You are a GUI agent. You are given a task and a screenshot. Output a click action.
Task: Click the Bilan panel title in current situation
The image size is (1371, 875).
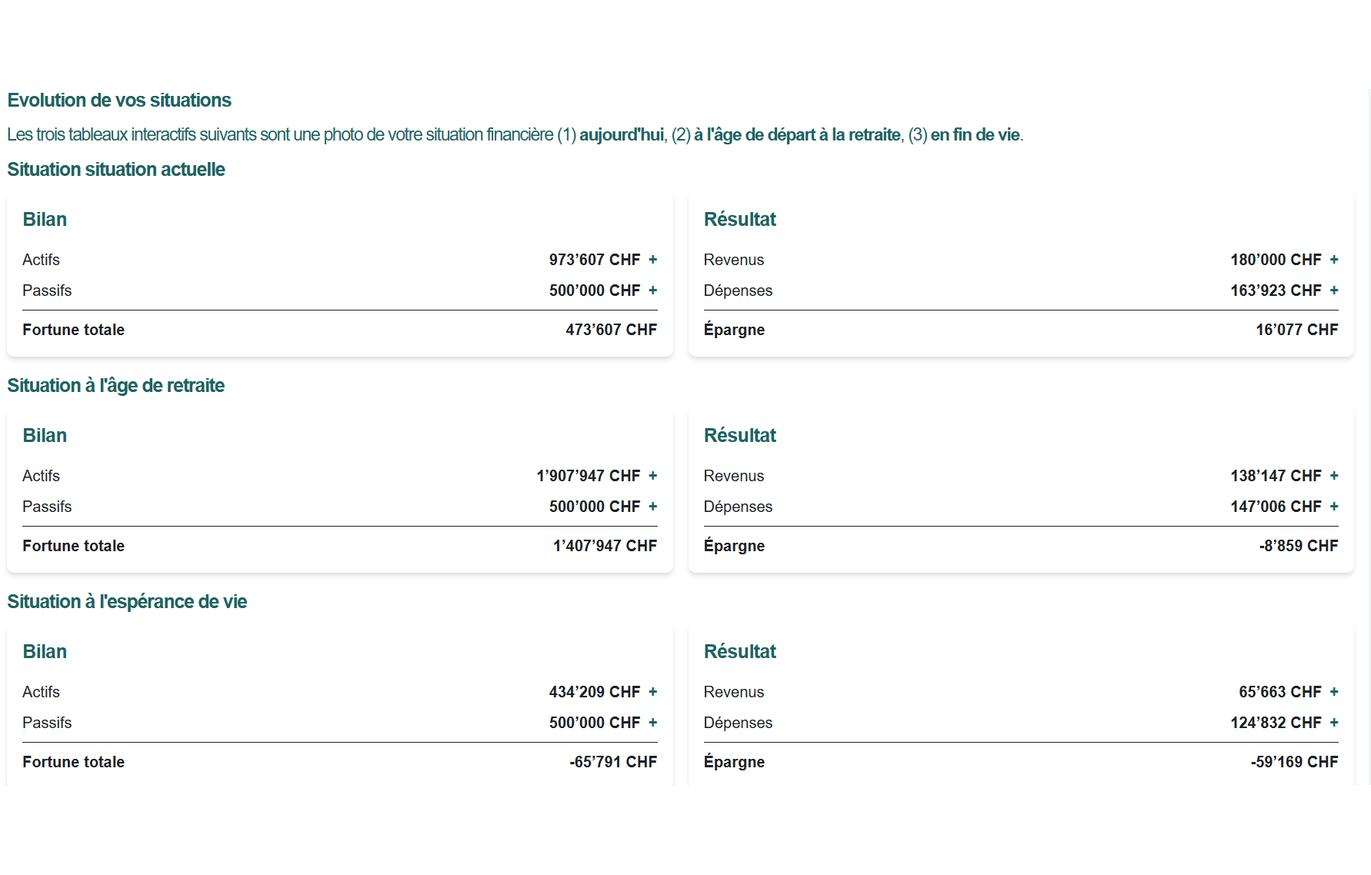tap(44, 219)
